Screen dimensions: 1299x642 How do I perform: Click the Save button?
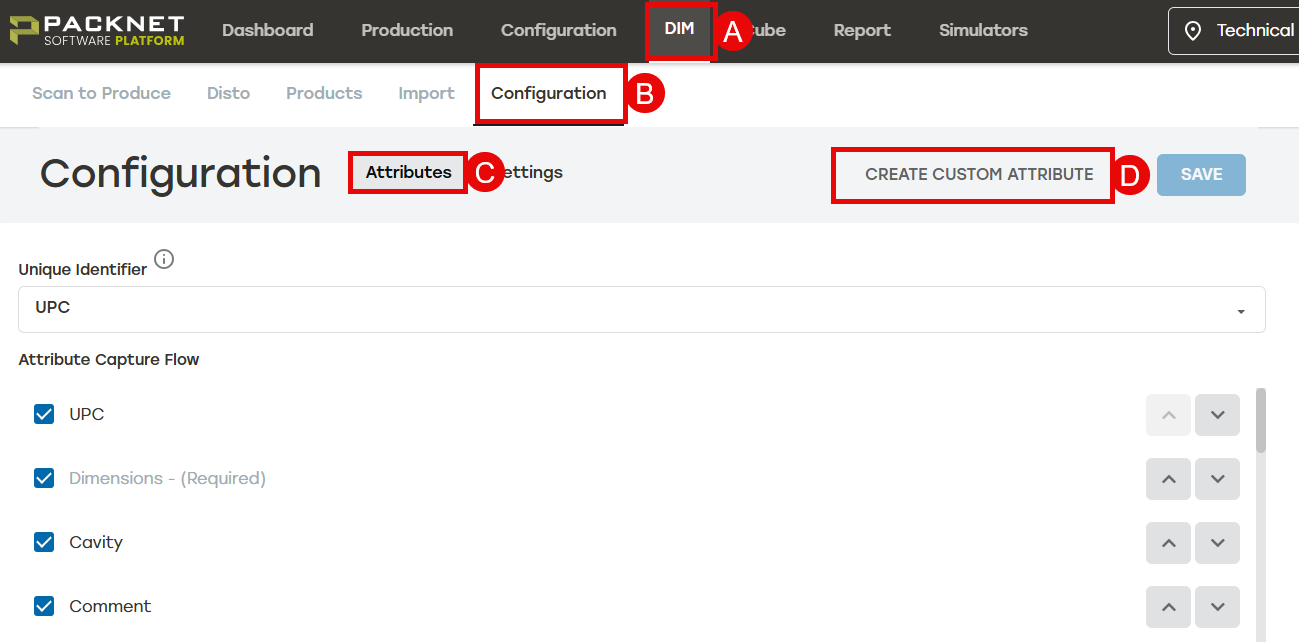click(x=1201, y=174)
